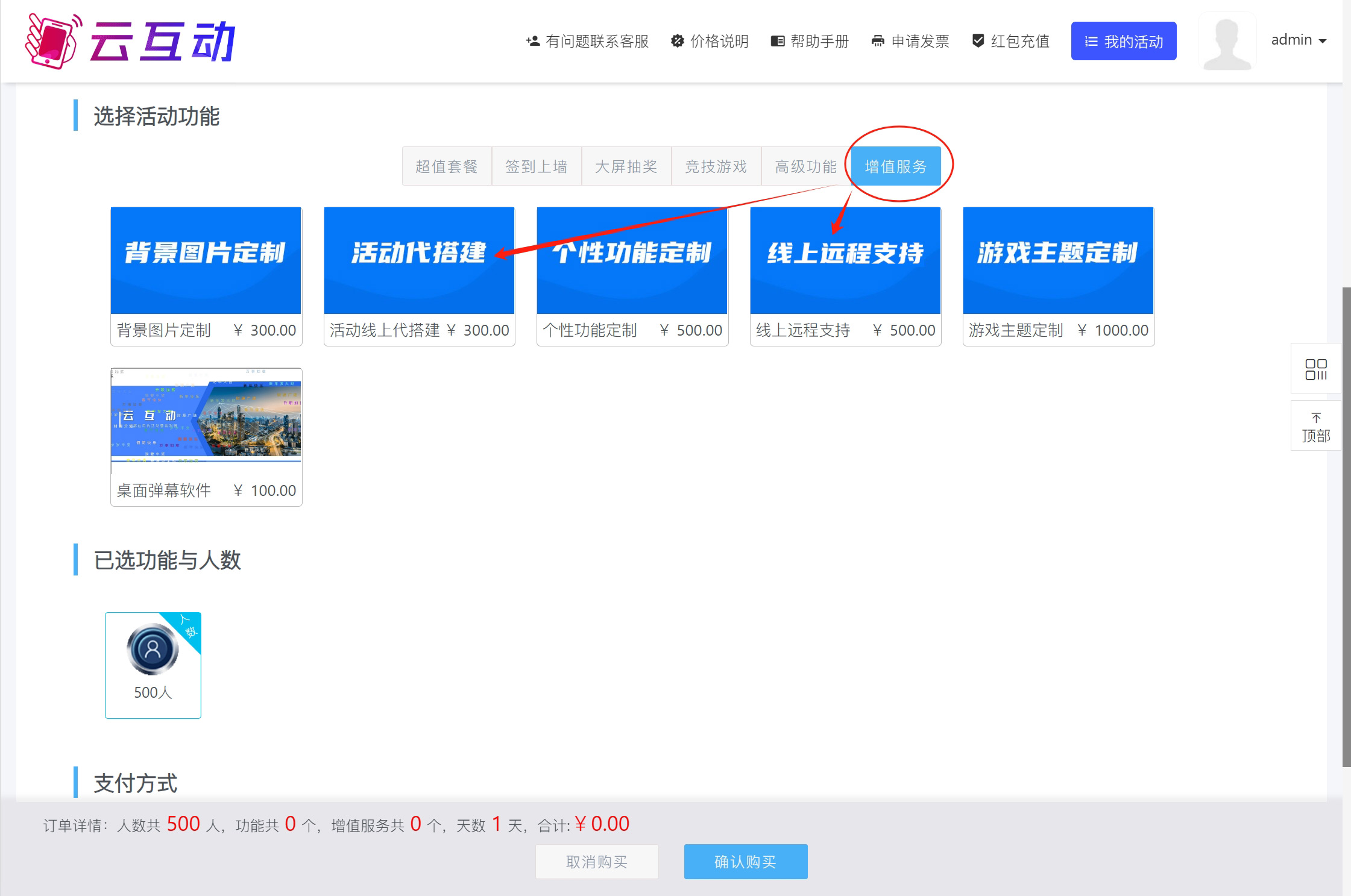Open the 帮助手册 book icon
The width and height of the screenshot is (1351, 896).
pos(778,41)
